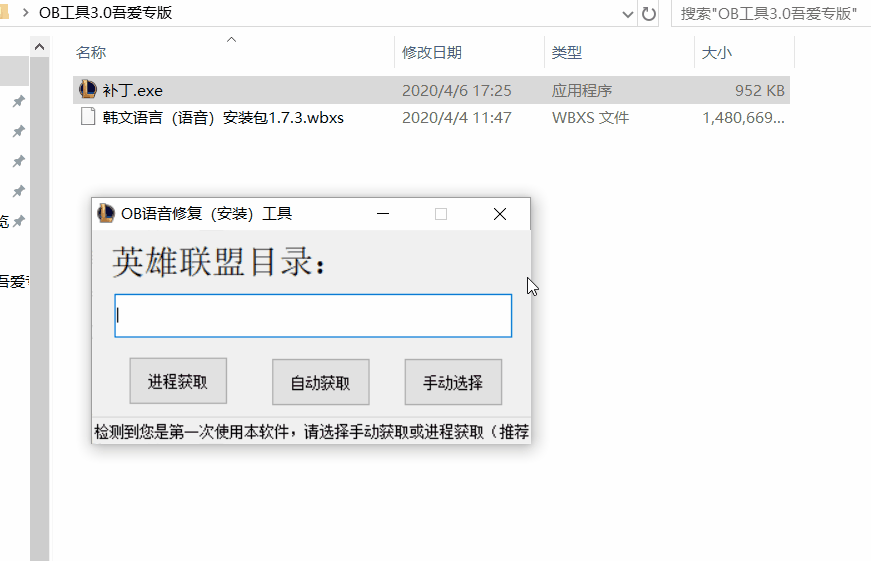
Task: Click the WBXS 文件 type cell
Action: pos(590,118)
